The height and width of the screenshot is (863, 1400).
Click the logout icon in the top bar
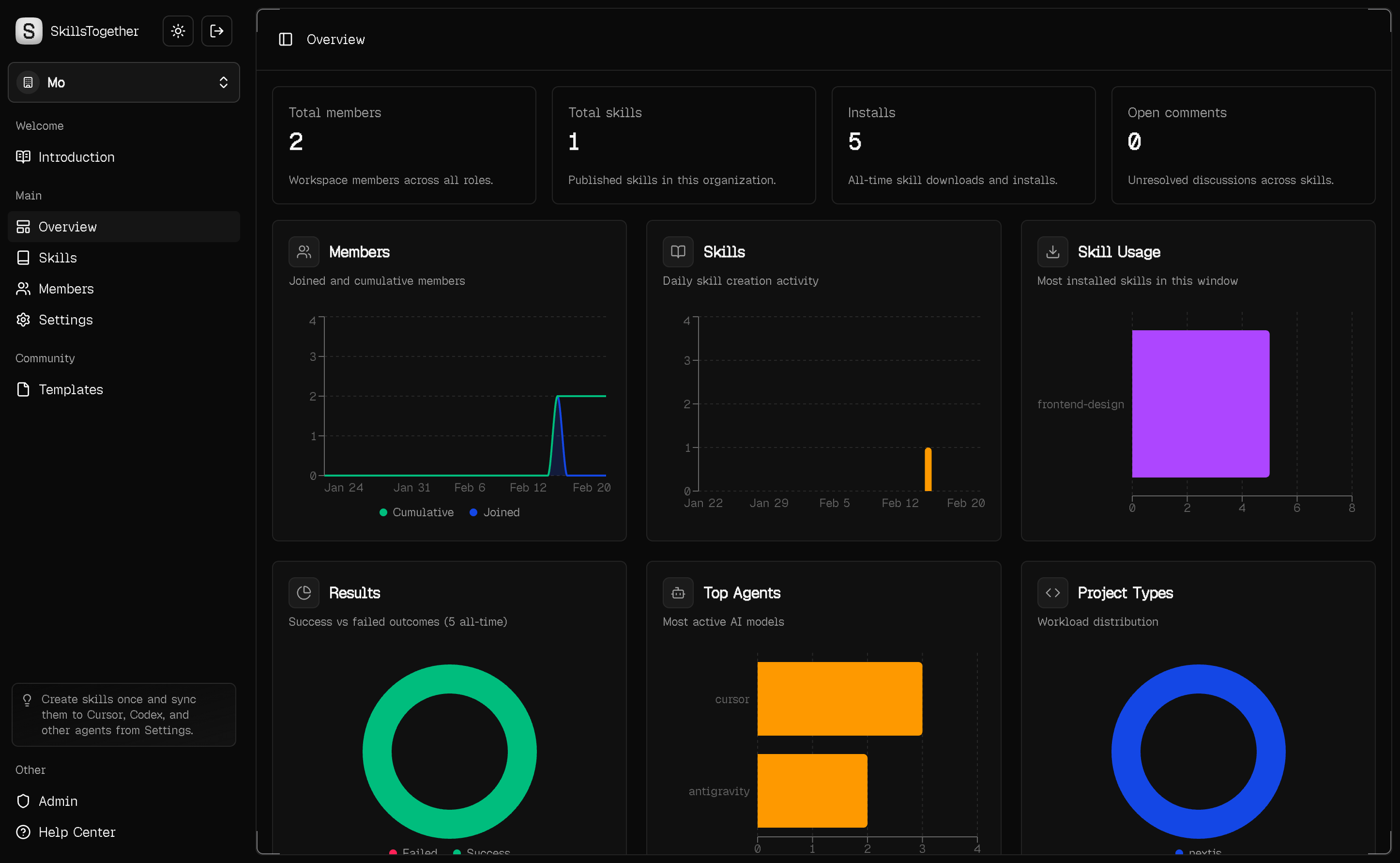pos(217,31)
